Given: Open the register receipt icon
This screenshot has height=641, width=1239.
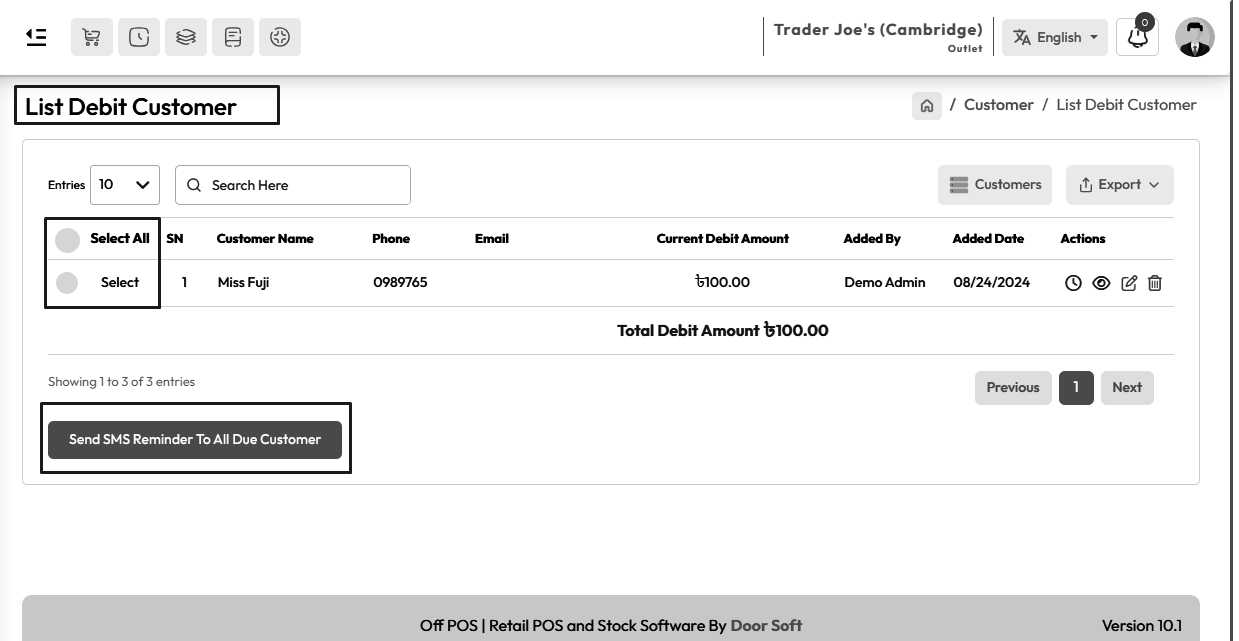Looking at the screenshot, I should 232,37.
